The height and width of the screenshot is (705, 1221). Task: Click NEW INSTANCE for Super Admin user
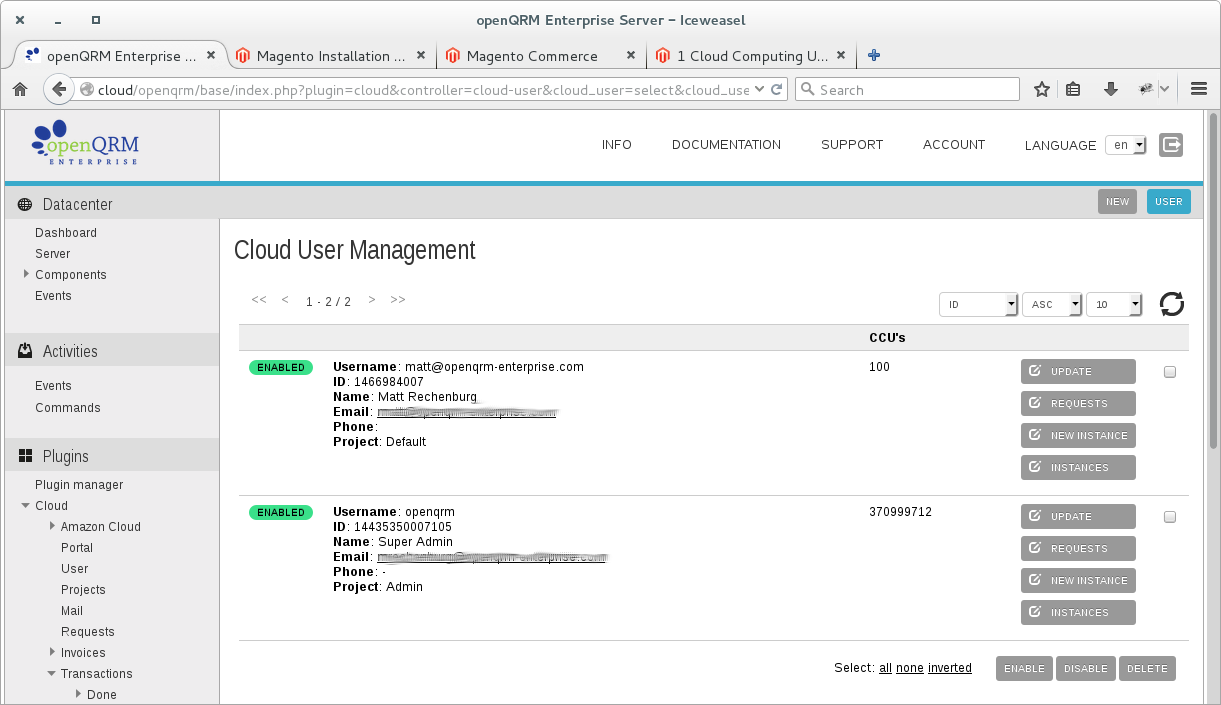pyautogui.click(x=1078, y=581)
